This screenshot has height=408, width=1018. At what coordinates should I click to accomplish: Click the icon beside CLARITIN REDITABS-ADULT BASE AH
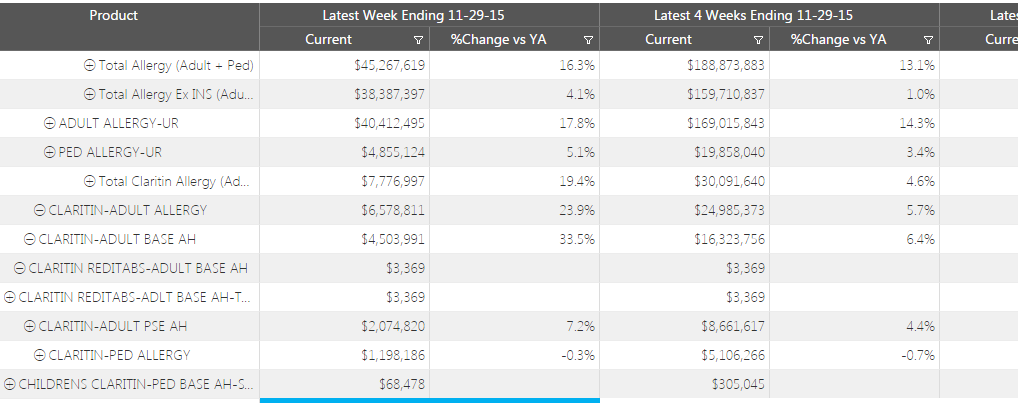click(x=20, y=269)
